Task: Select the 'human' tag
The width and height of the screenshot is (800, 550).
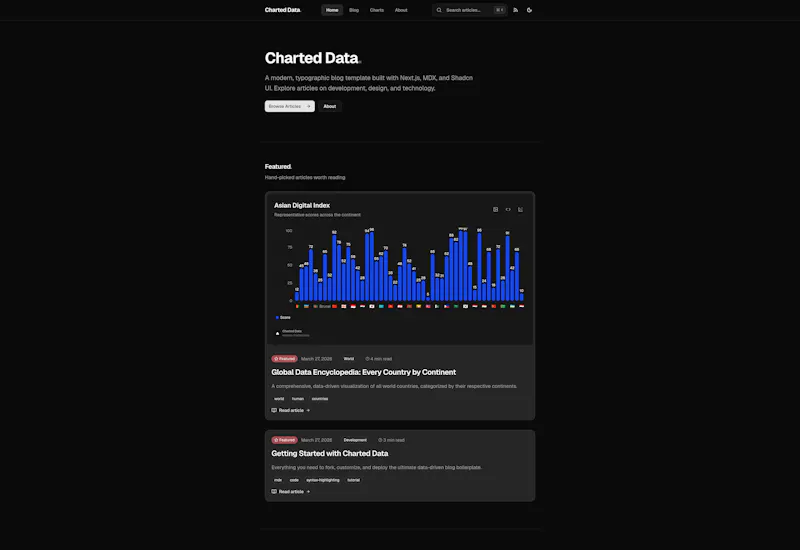Action: click(298, 399)
